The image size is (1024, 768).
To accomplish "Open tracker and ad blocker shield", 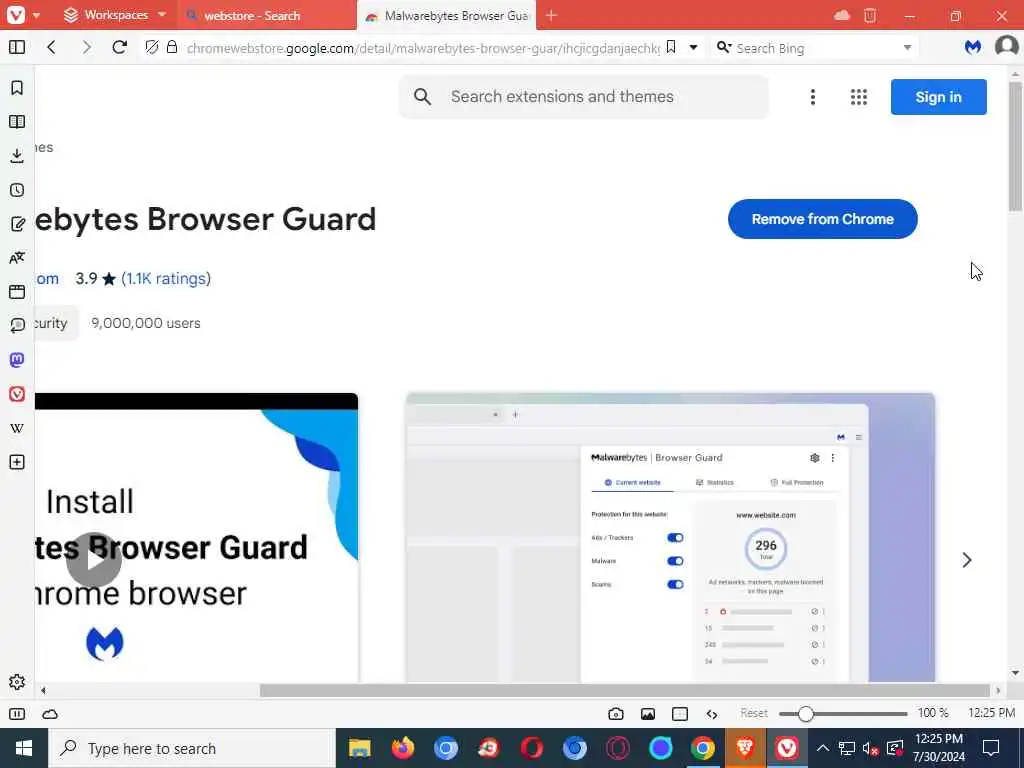I will pyautogui.click(x=152, y=47).
